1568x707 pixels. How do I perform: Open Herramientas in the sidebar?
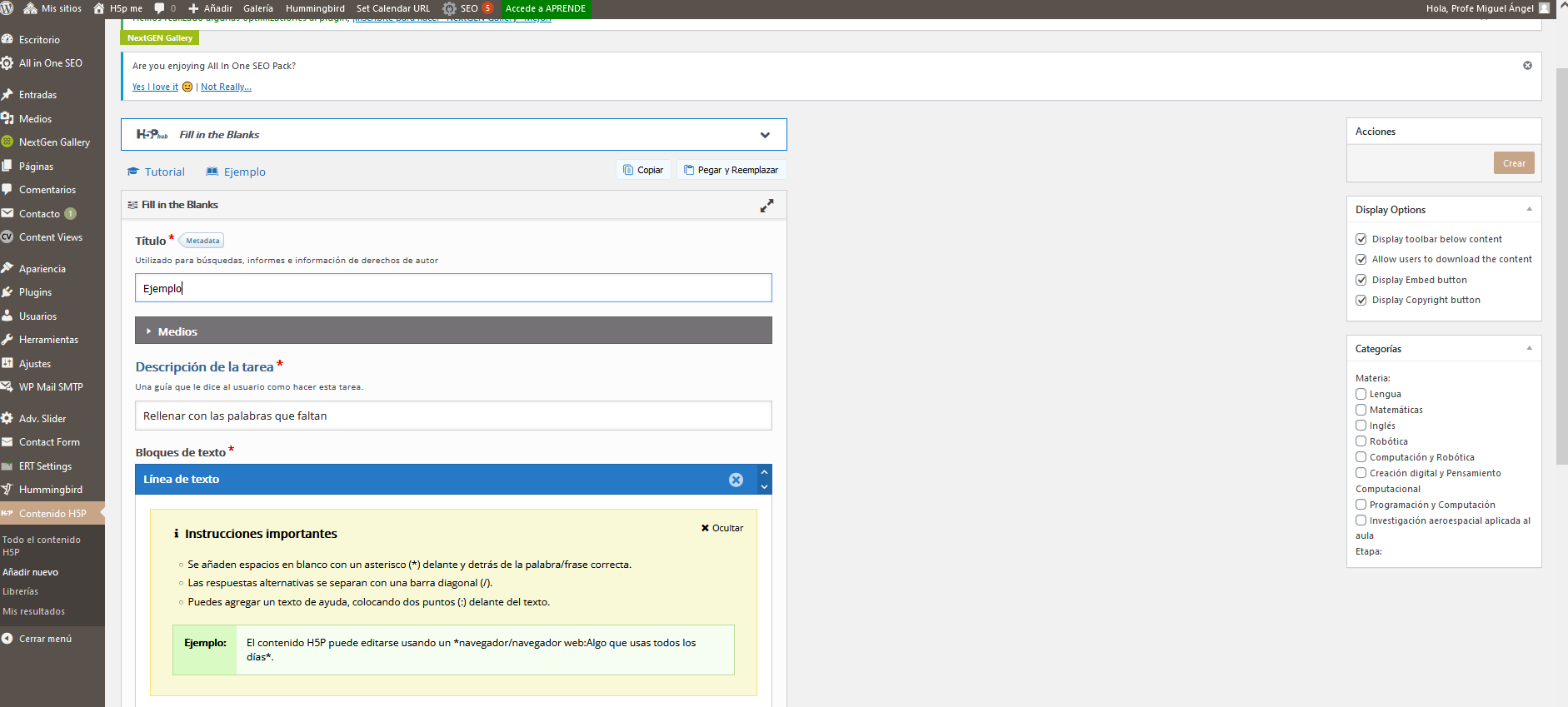[x=48, y=340]
